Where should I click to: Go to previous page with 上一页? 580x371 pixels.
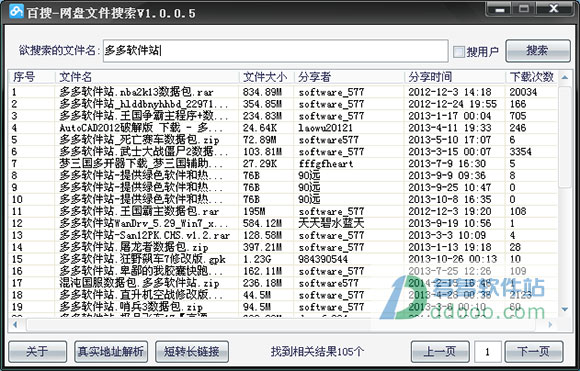coord(440,351)
